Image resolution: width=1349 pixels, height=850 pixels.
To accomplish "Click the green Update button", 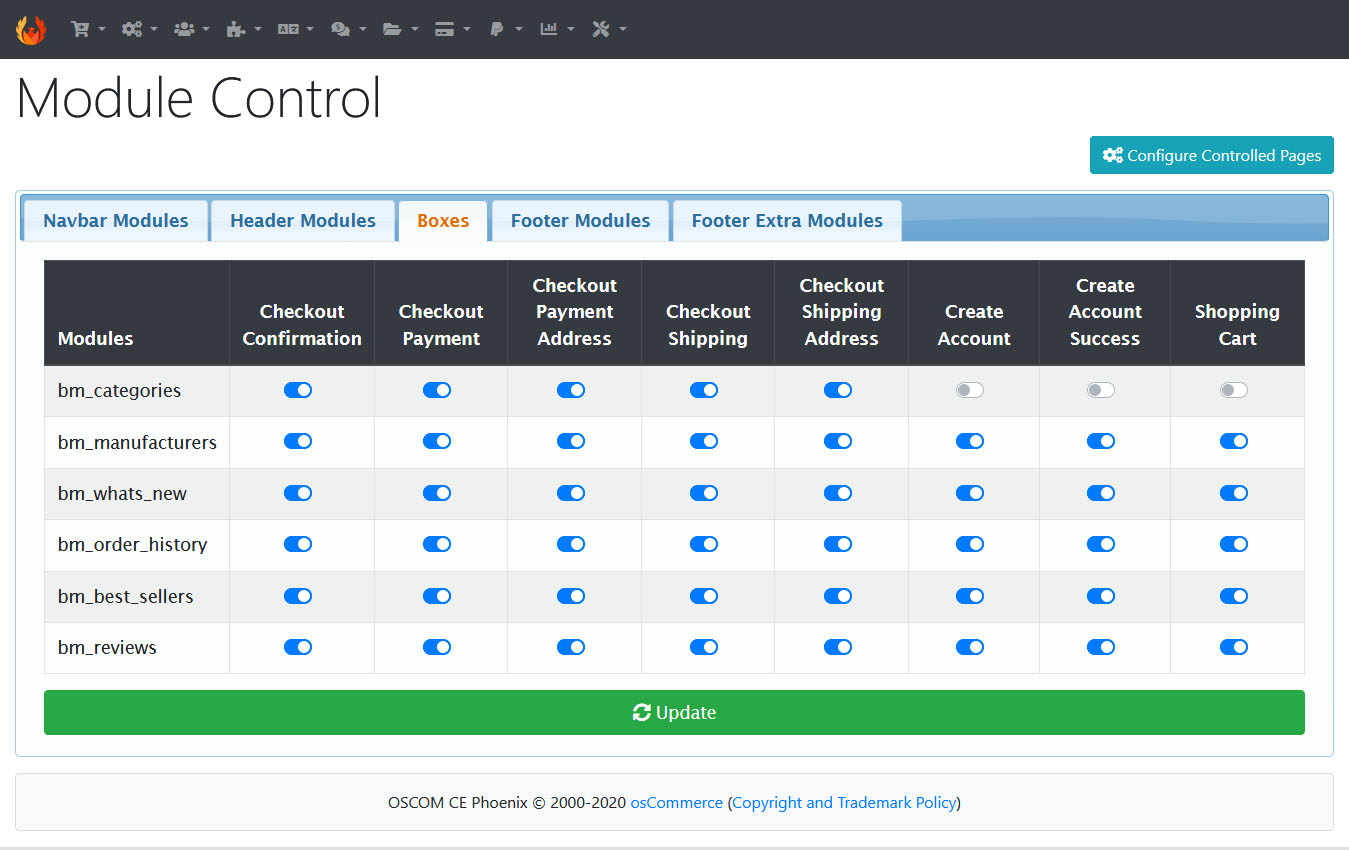I will click(674, 712).
